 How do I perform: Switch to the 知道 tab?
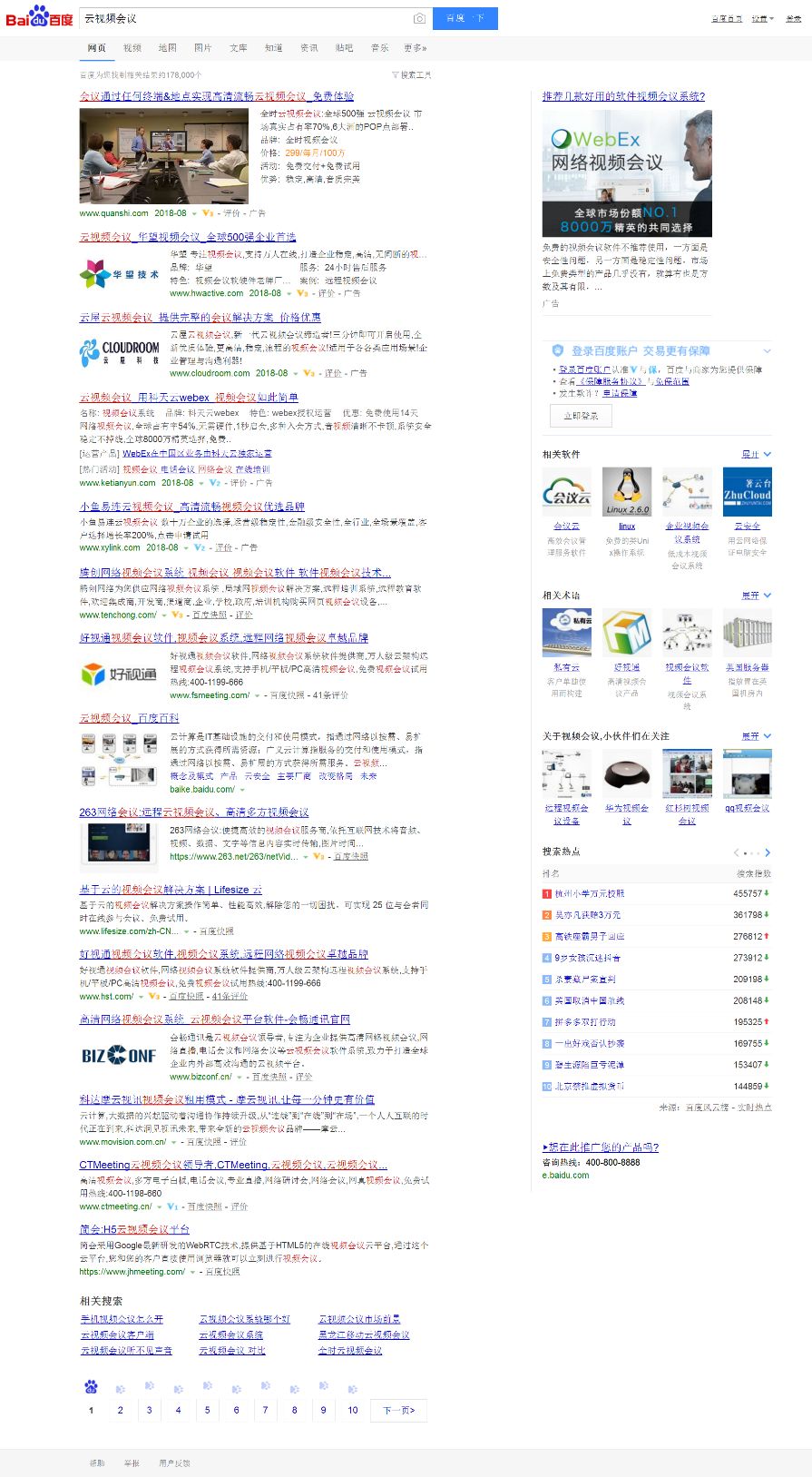pos(274,48)
